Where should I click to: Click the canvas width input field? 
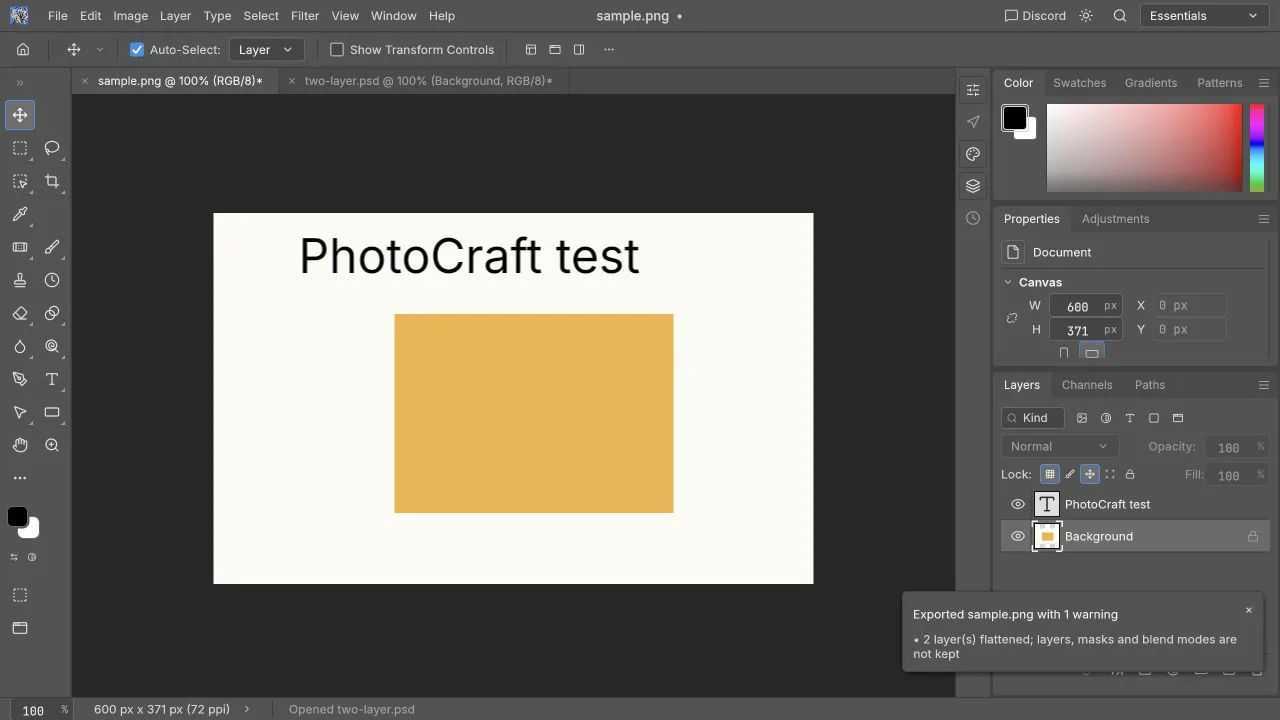tap(1085, 306)
